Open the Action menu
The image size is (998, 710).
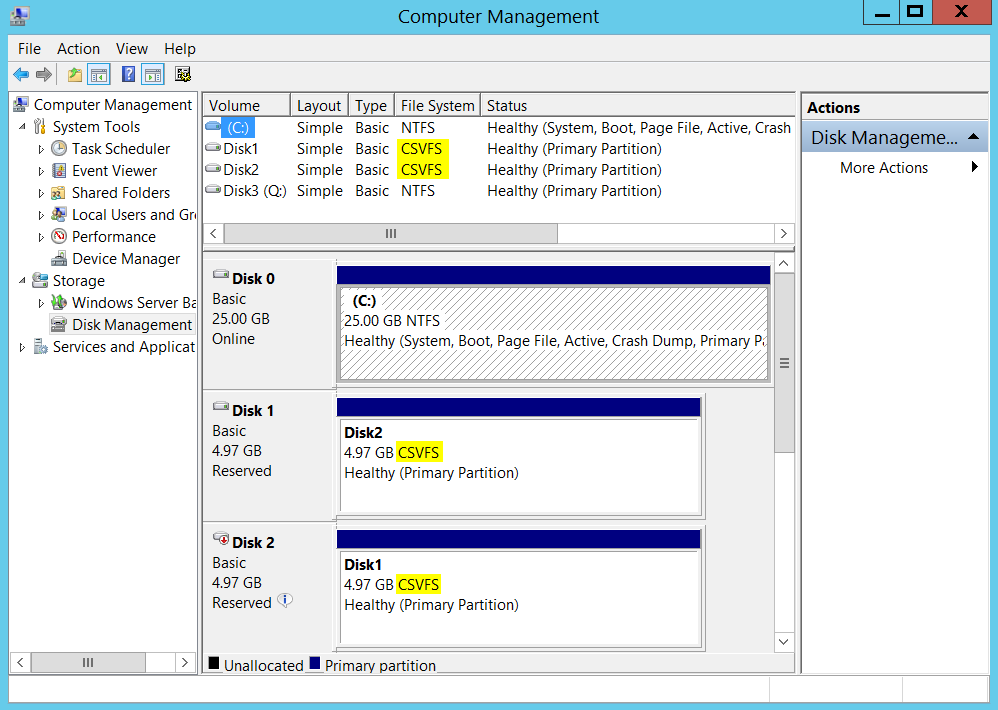[78, 48]
